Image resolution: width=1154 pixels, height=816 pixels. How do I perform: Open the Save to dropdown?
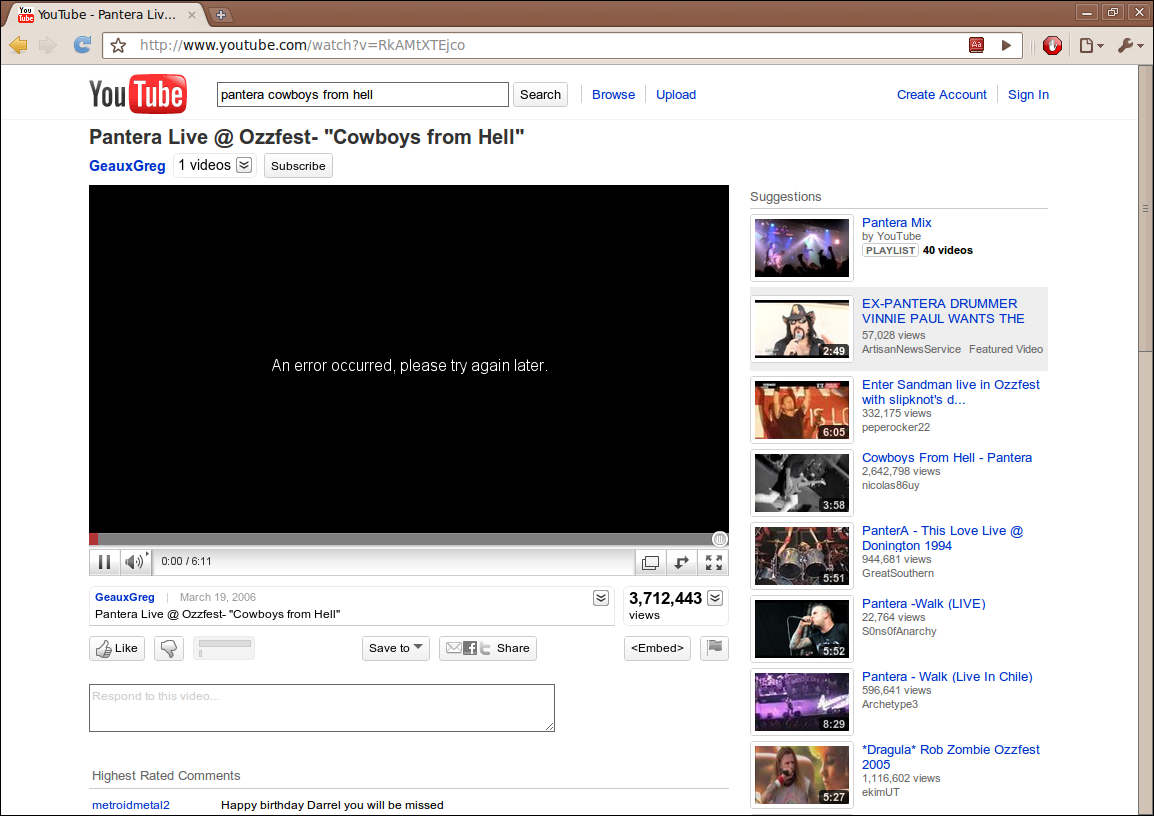[396, 648]
